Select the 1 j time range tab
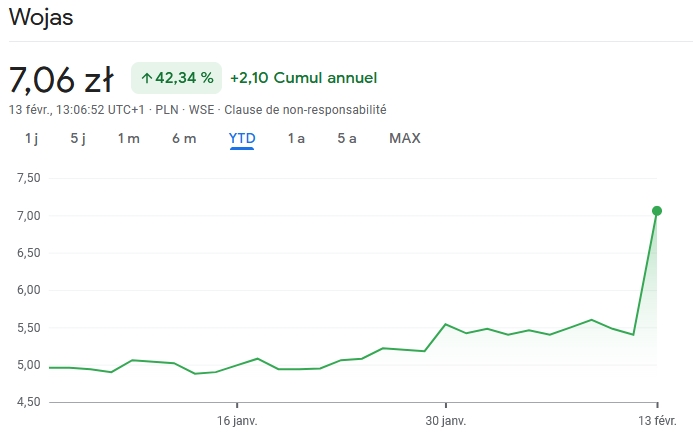The image size is (693, 435). click(31, 139)
